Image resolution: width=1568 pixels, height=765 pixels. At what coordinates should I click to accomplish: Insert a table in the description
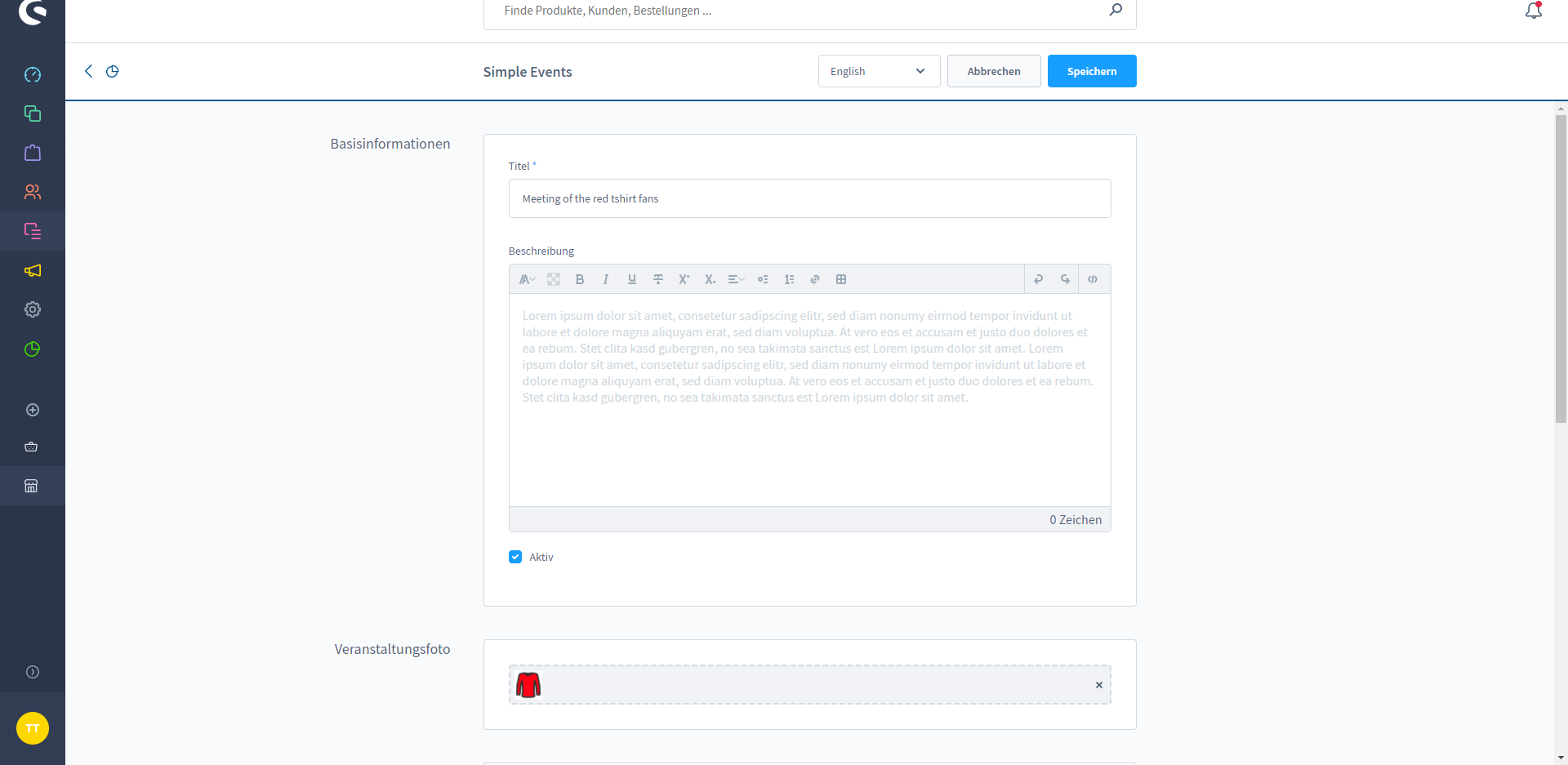coord(841,279)
